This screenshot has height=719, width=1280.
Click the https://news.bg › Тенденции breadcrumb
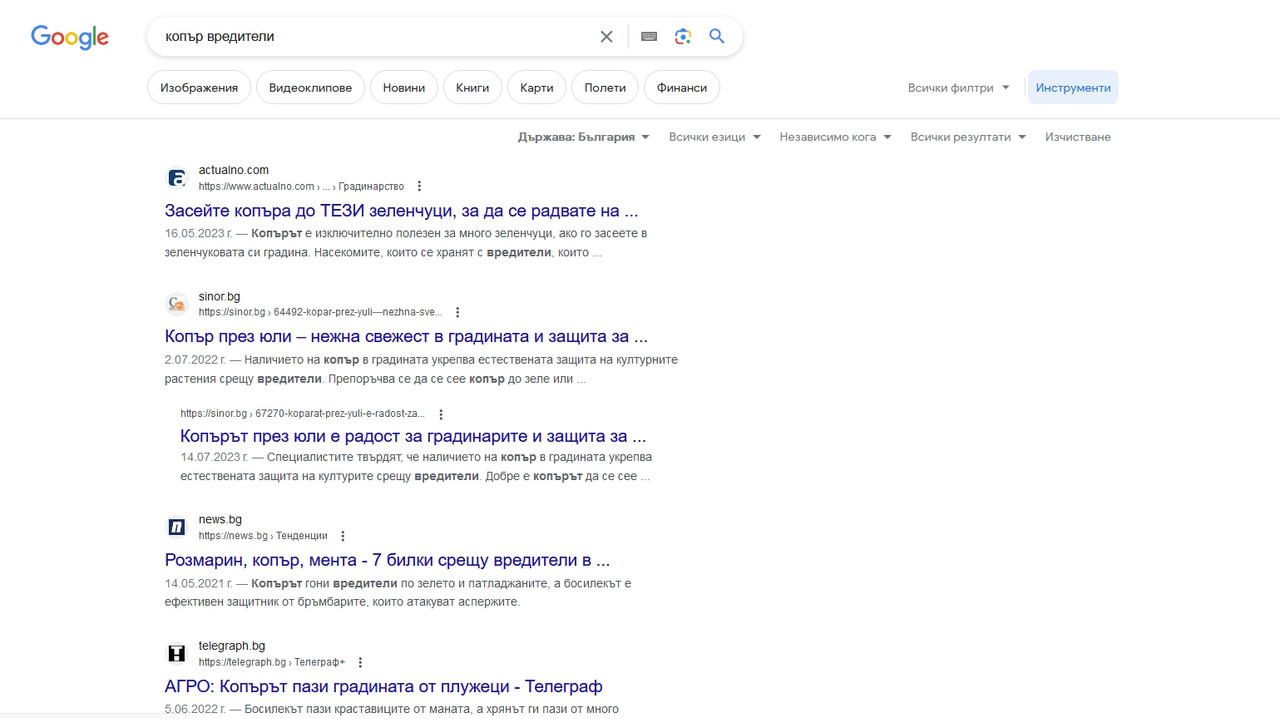pos(263,536)
